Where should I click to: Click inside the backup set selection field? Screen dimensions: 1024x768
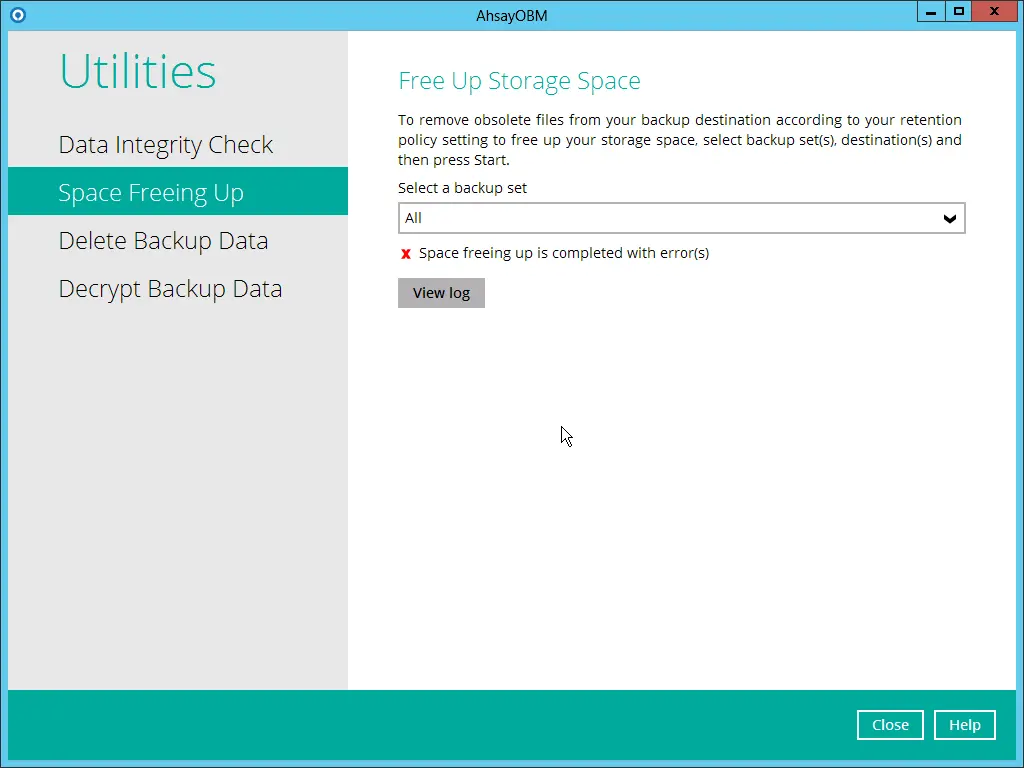(x=681, y=218)
